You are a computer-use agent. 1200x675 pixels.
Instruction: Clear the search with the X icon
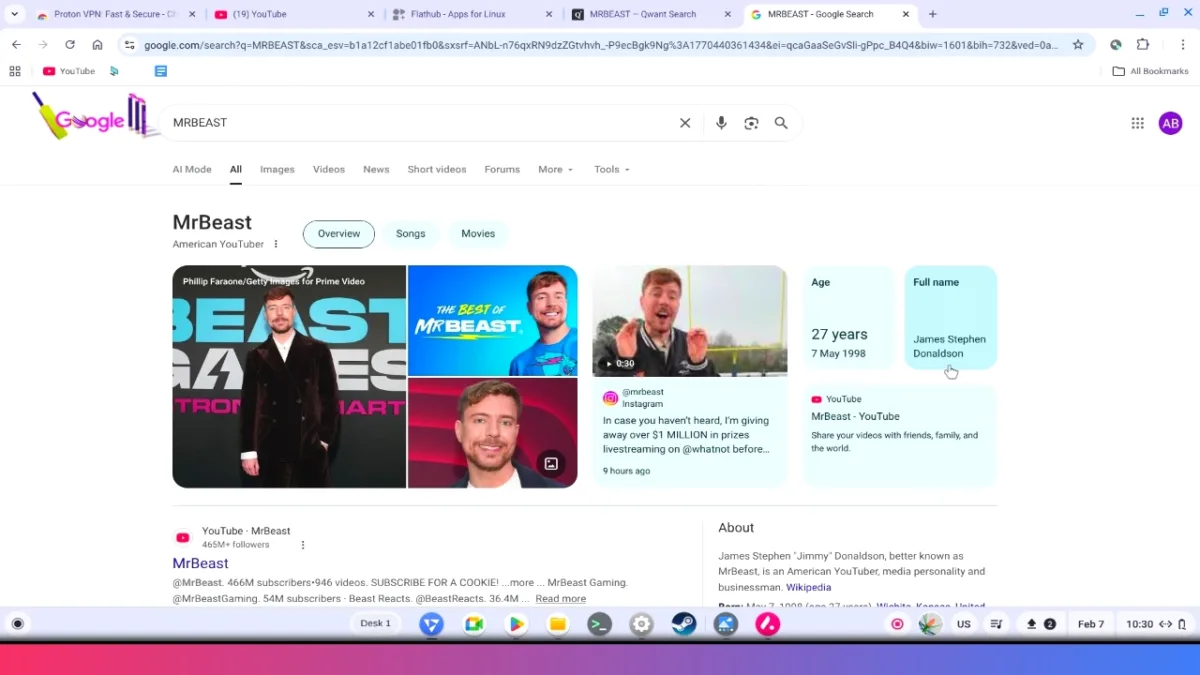685,122
